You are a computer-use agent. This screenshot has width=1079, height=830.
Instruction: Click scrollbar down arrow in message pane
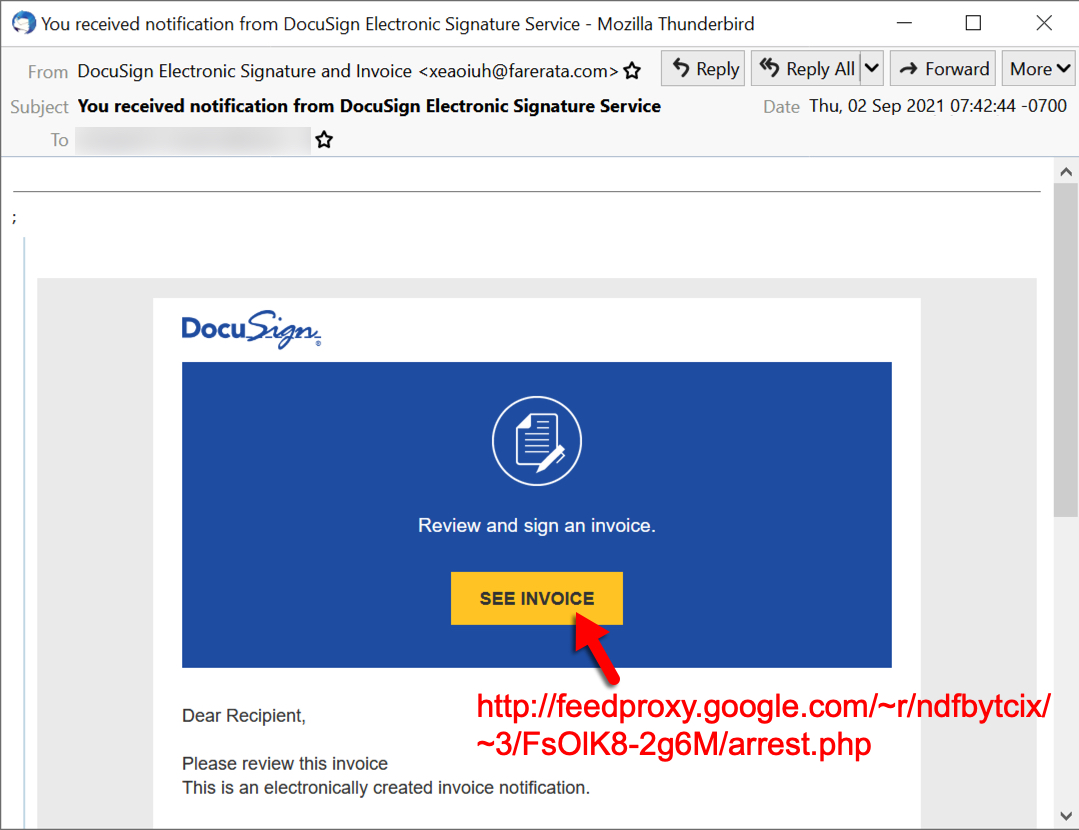point(1066,816)
